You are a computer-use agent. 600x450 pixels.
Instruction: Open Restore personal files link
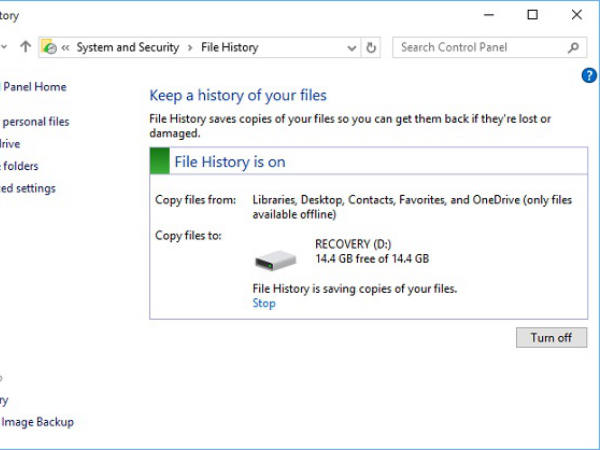click(35, 122)
